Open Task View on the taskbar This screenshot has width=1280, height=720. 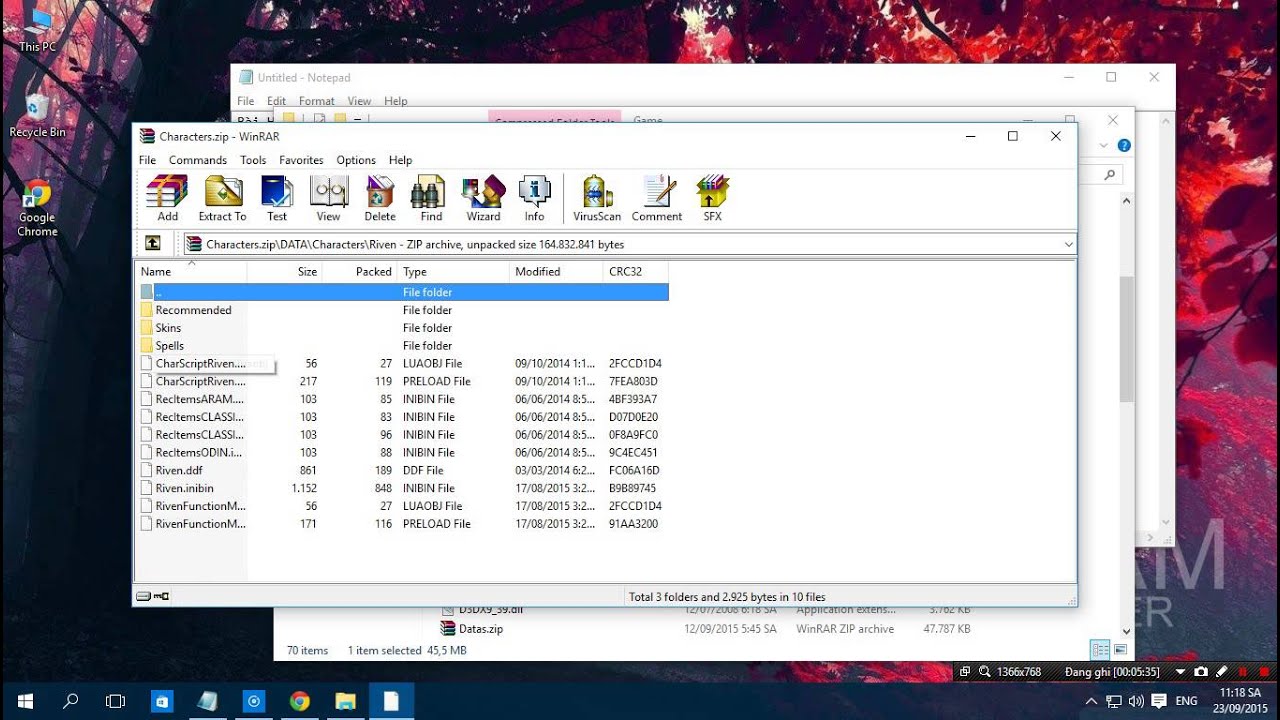116,701
